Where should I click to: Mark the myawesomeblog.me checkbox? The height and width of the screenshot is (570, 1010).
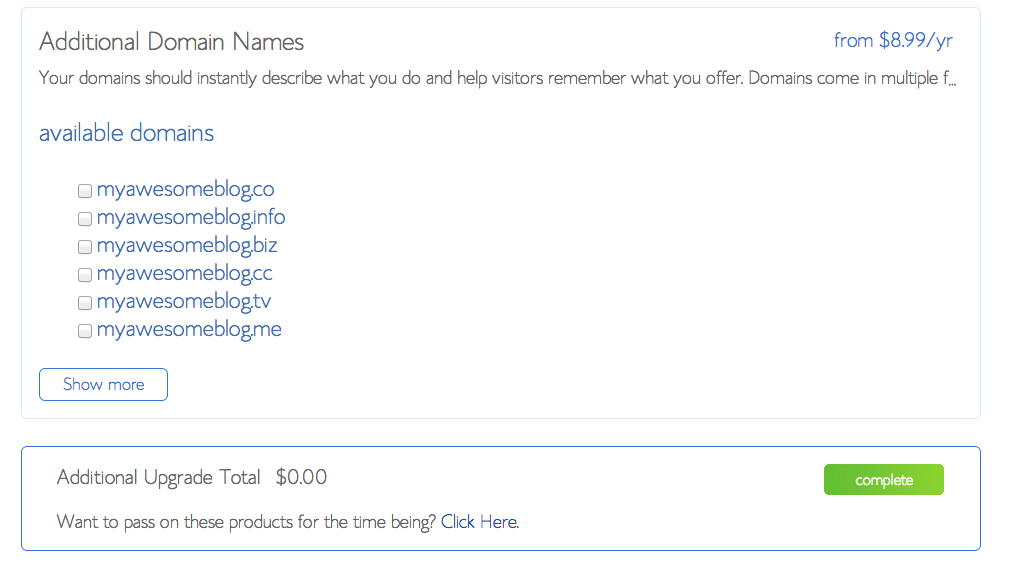(x=85, y=331)
